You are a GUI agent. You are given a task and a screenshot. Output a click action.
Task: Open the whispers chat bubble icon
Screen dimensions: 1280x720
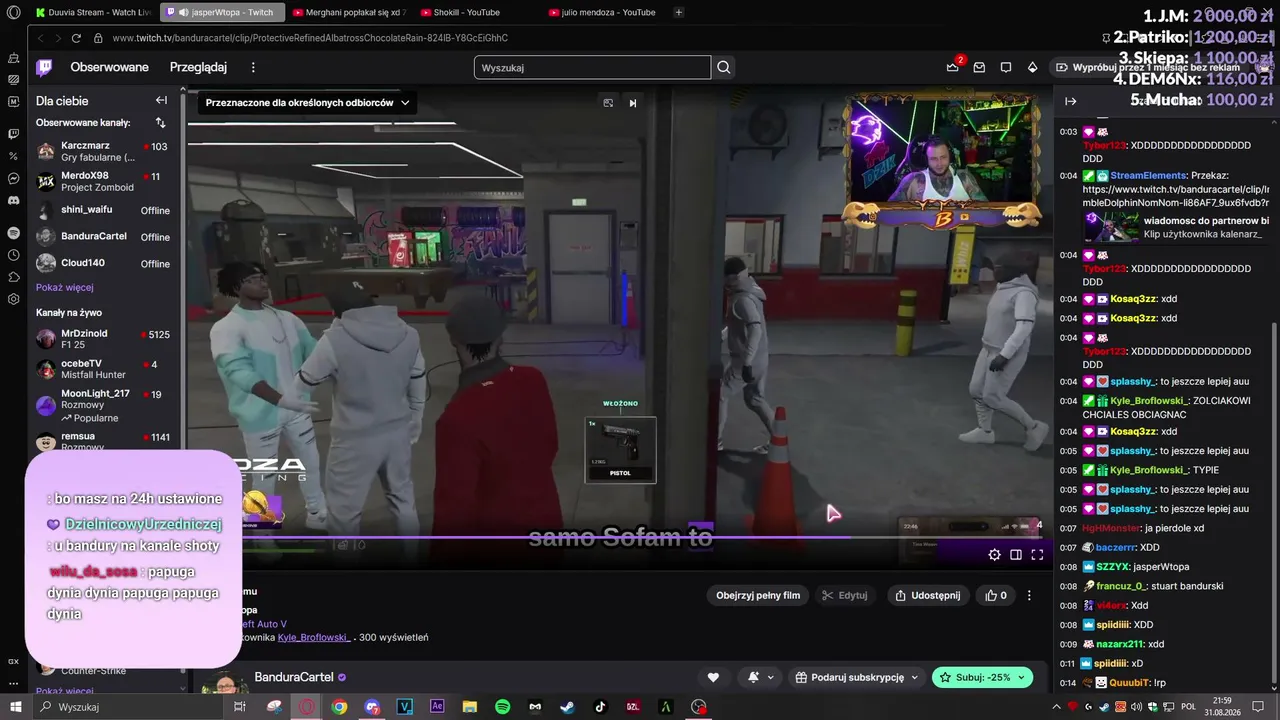(x=1006, y=67)
